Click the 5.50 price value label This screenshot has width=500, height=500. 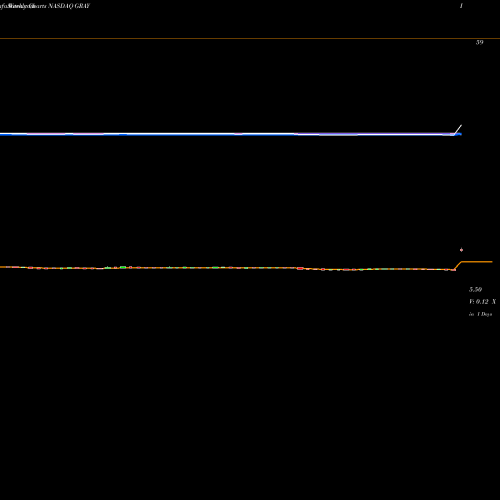tap(475, 289)
